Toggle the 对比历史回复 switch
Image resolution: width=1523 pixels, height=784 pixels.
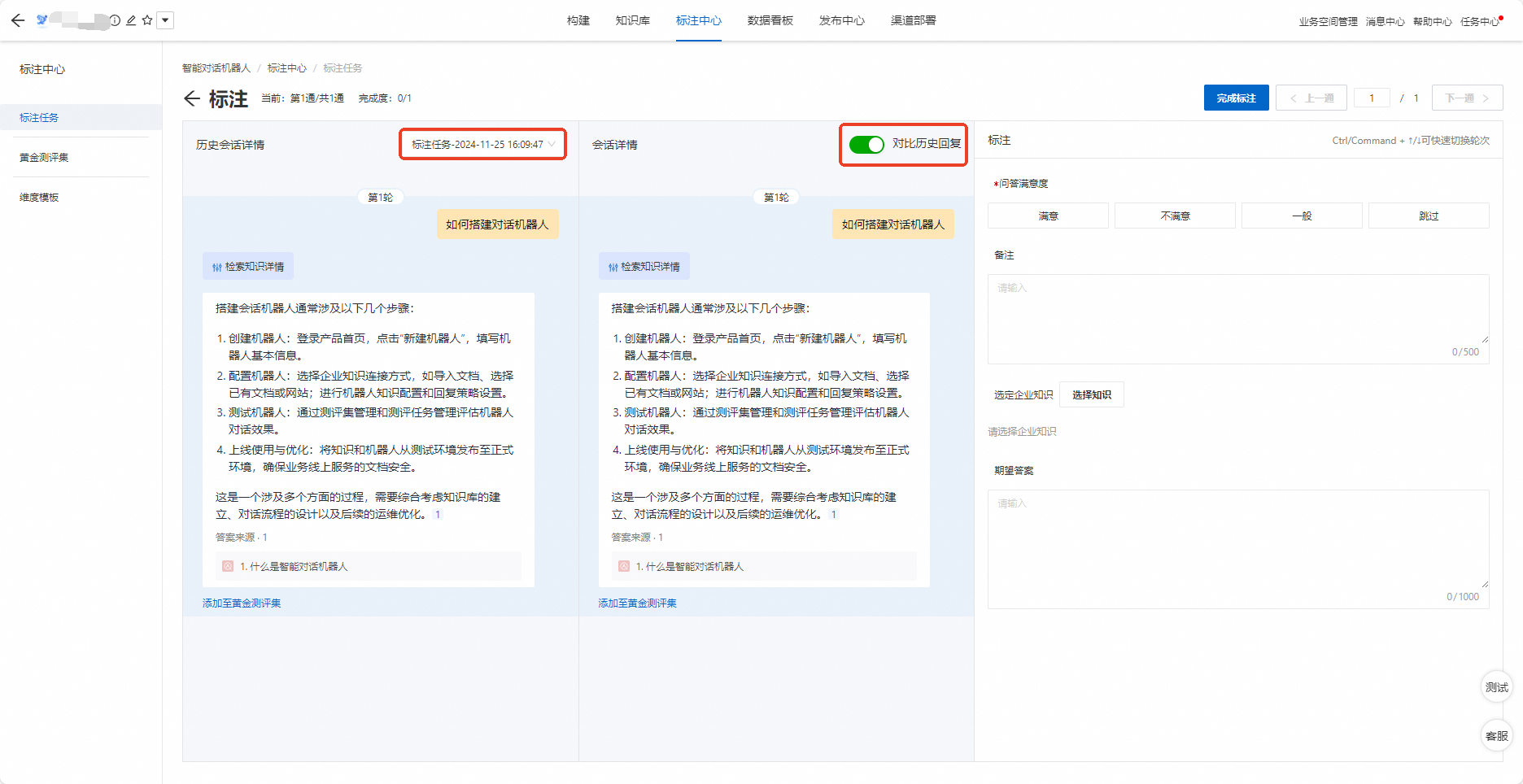pos(866,144)
